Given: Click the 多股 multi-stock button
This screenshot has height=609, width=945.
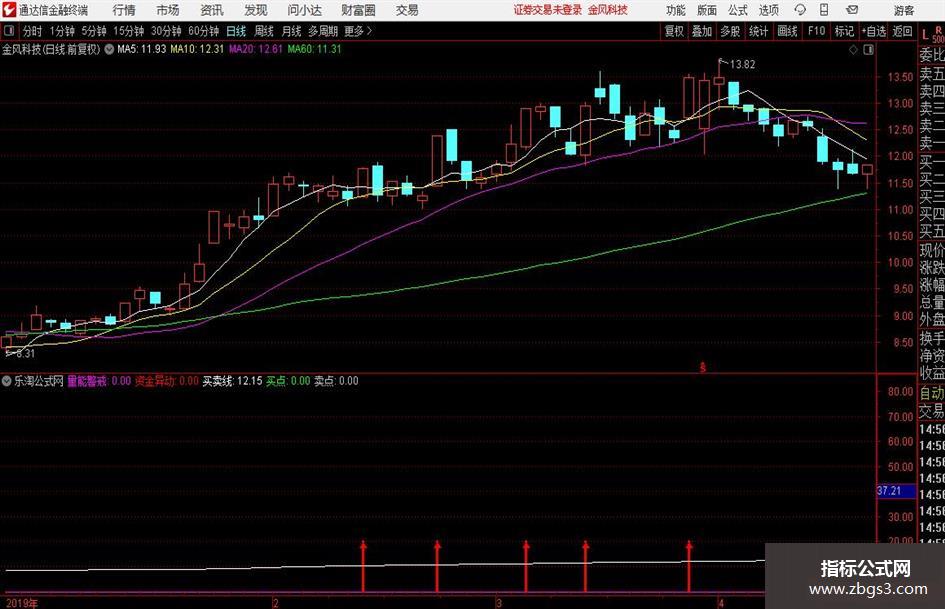Looking at the screenshot, I should [x=730, y=31].
